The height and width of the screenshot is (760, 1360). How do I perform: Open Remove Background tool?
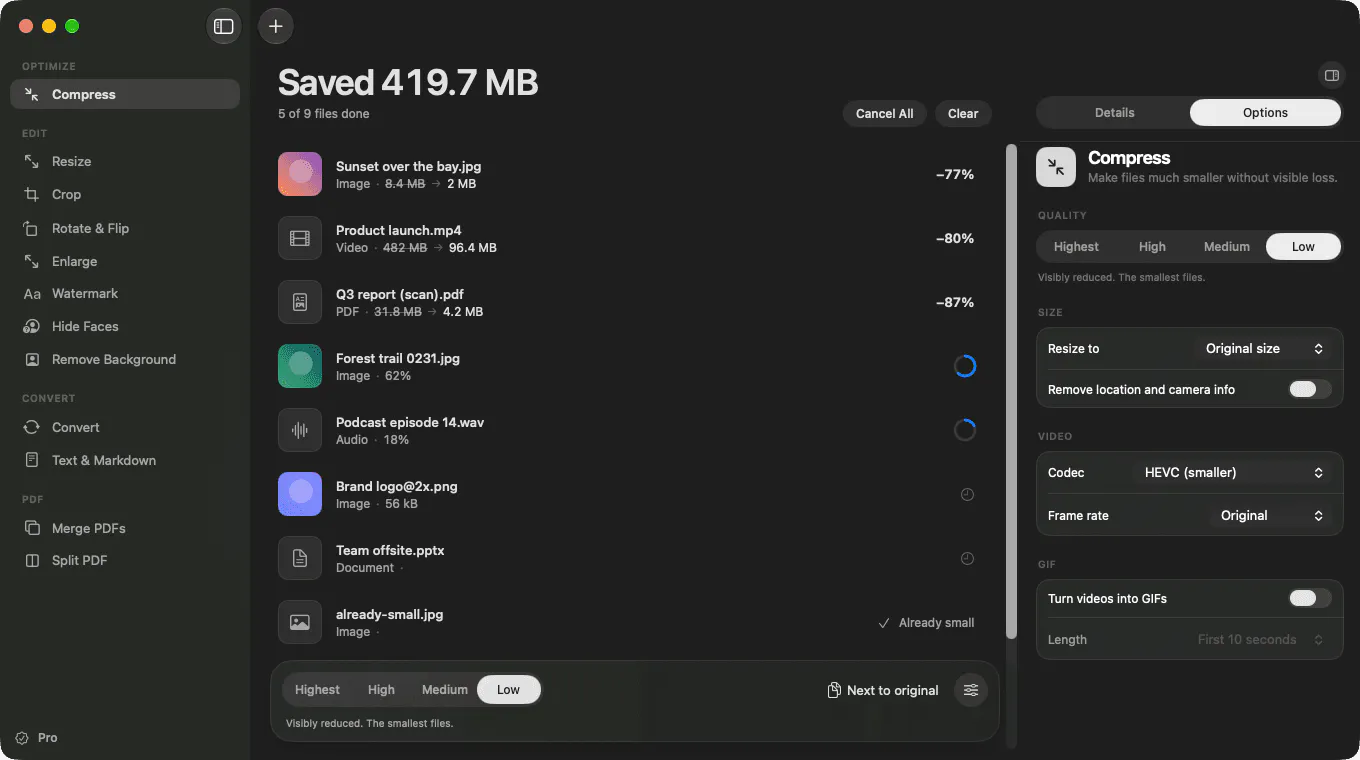click(125, 359)
